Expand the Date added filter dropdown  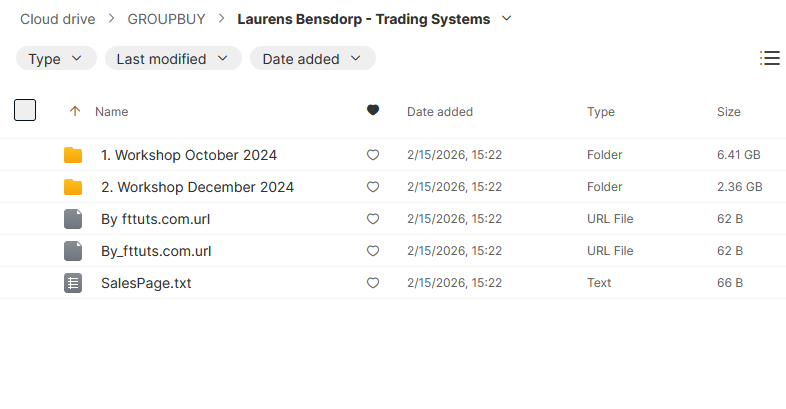(312, 59)
